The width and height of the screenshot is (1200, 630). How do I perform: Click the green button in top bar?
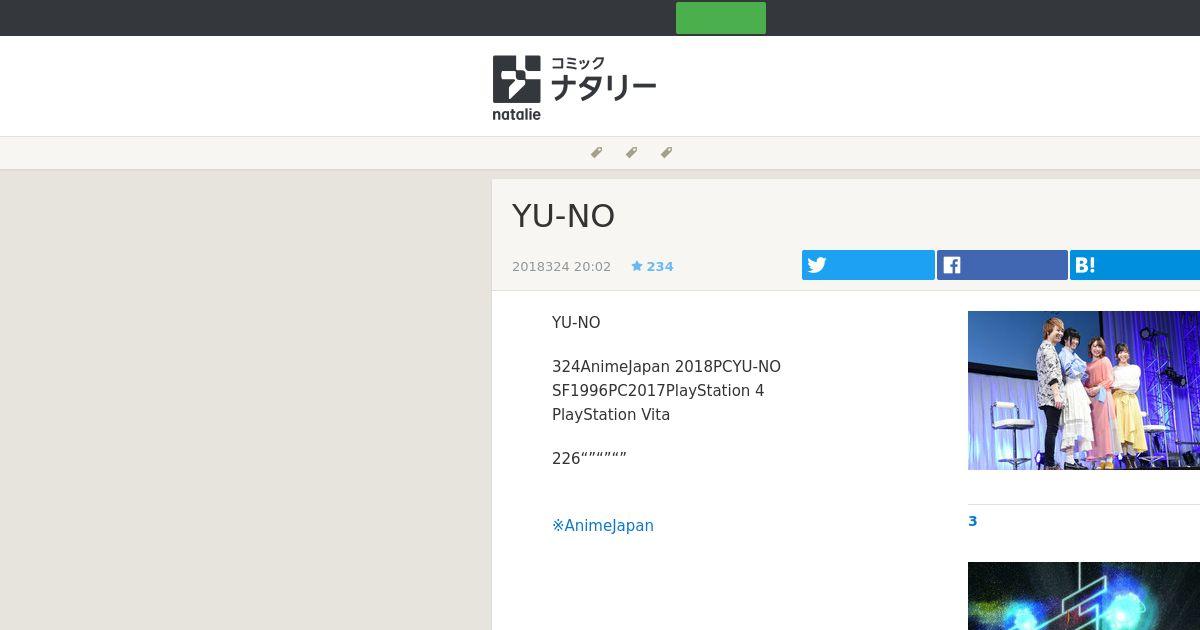point(721,18)
